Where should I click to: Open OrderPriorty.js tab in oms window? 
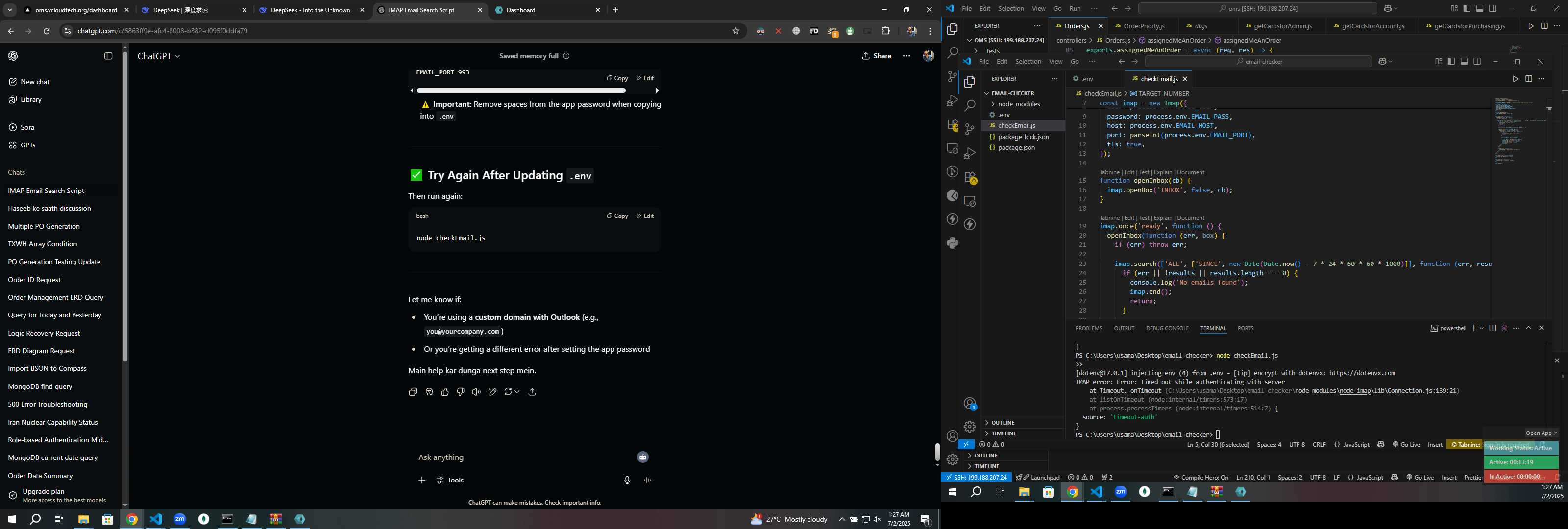pyautogui.click(x=1144, y=26)
